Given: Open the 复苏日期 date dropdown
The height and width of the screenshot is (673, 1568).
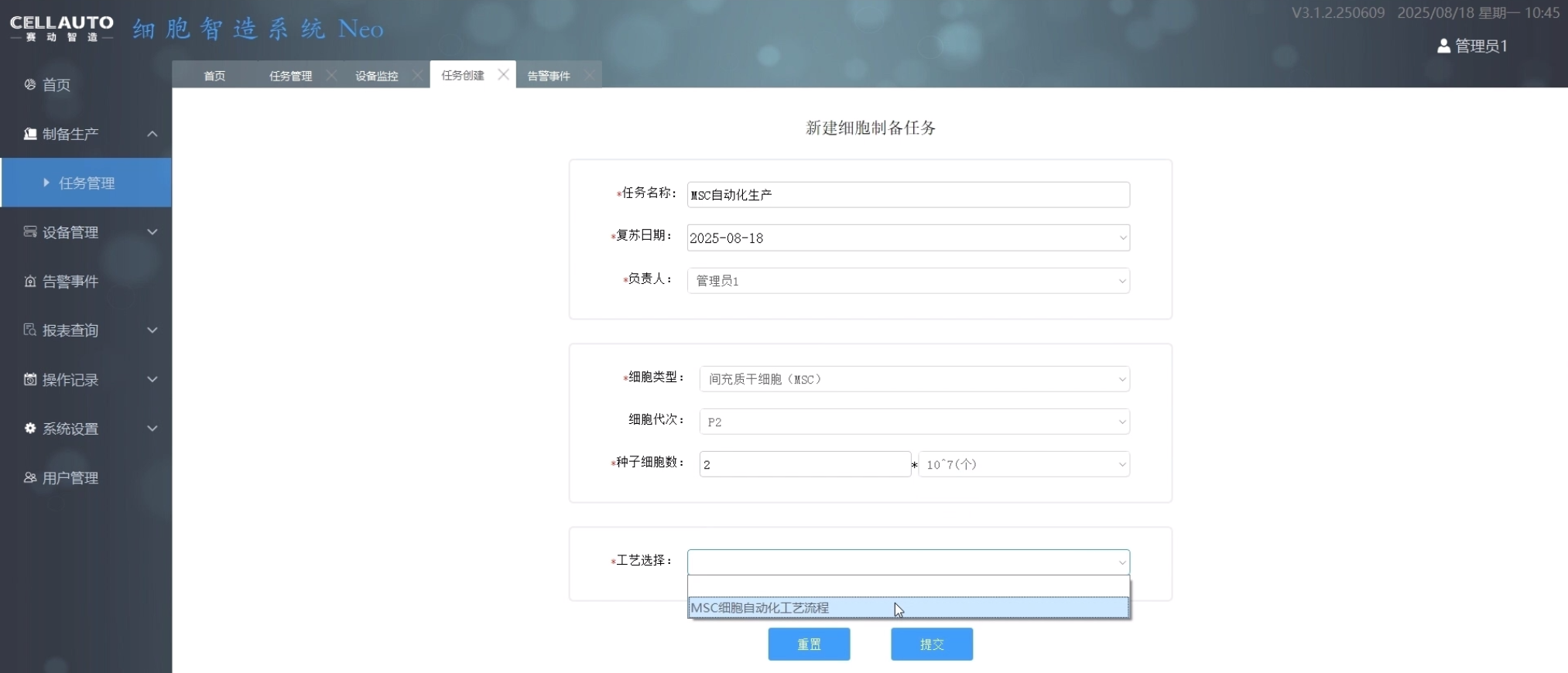Looking at the screenshot, I should click(1122, 238).
